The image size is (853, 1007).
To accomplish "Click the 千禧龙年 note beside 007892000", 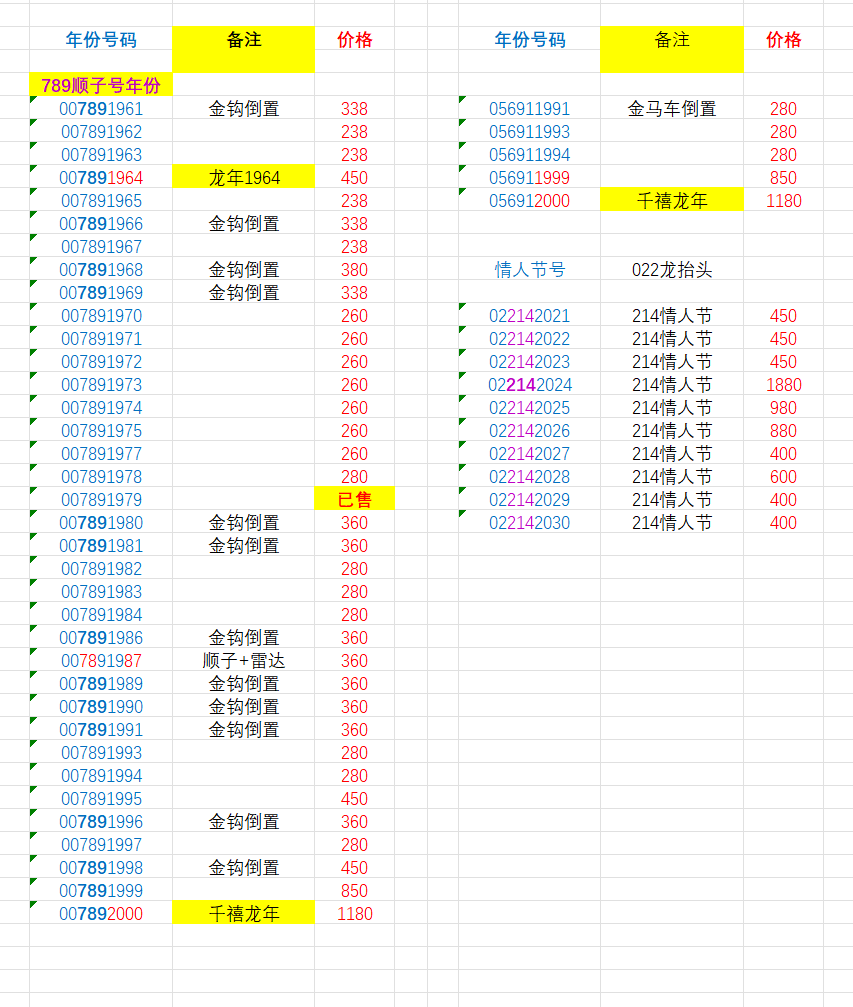I will tap(243, 914).
